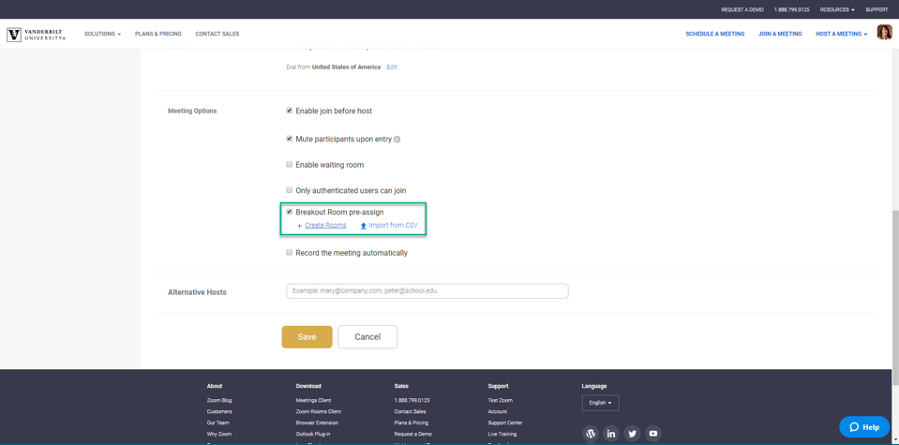
Task: Expand the Solutions dropdown menu
Action: tap(102, 34)
